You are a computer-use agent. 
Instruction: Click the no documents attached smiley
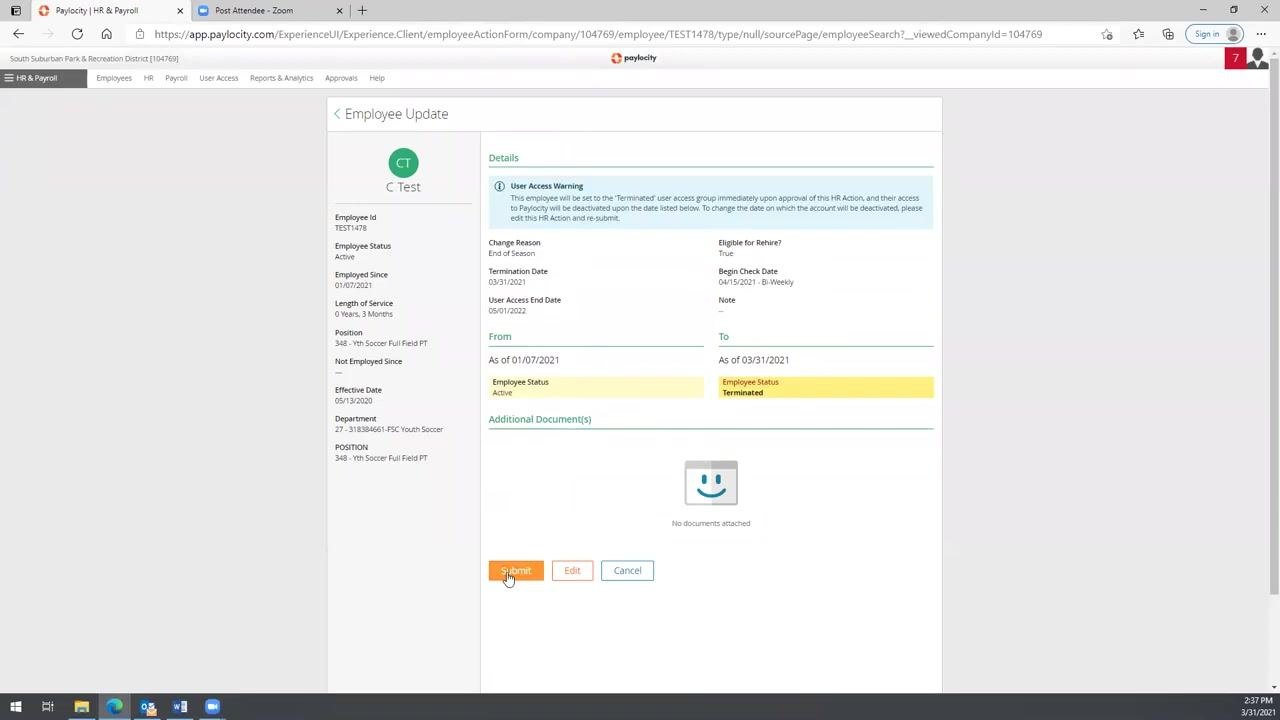(x=711, y=483)
